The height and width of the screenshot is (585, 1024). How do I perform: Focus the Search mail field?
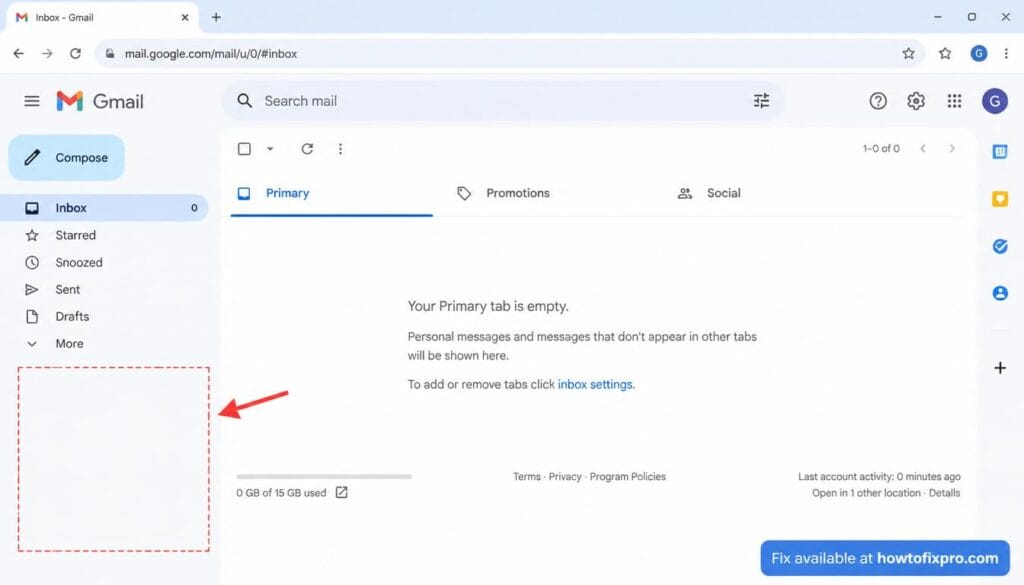pyautogui.click(x=503, y=101)
